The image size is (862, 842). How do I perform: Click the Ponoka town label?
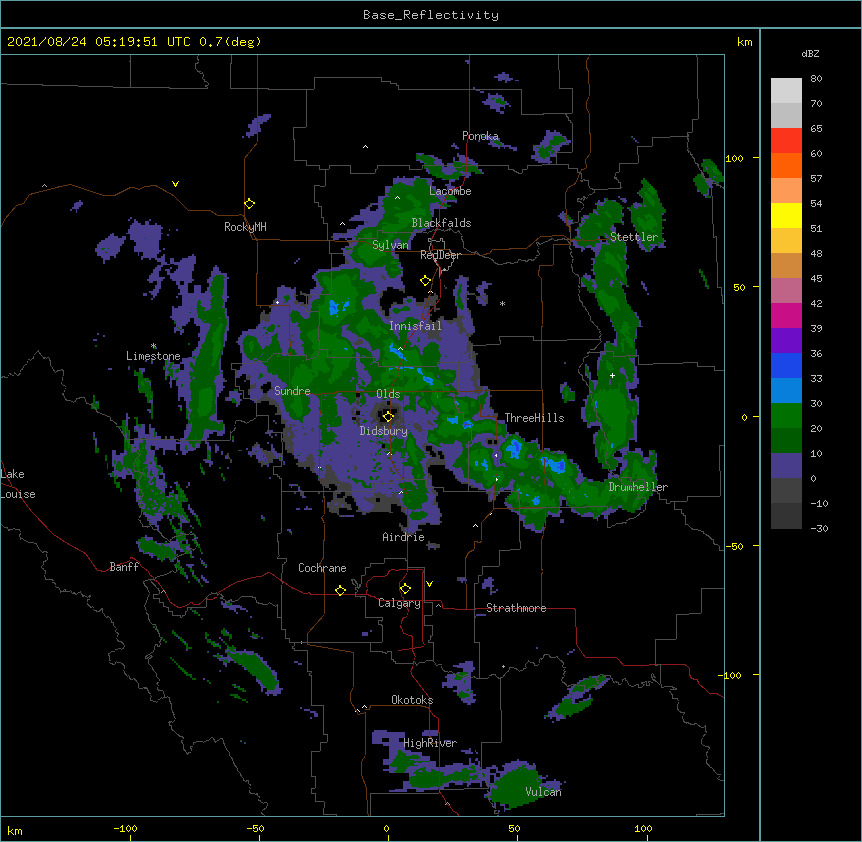(480, 136)
